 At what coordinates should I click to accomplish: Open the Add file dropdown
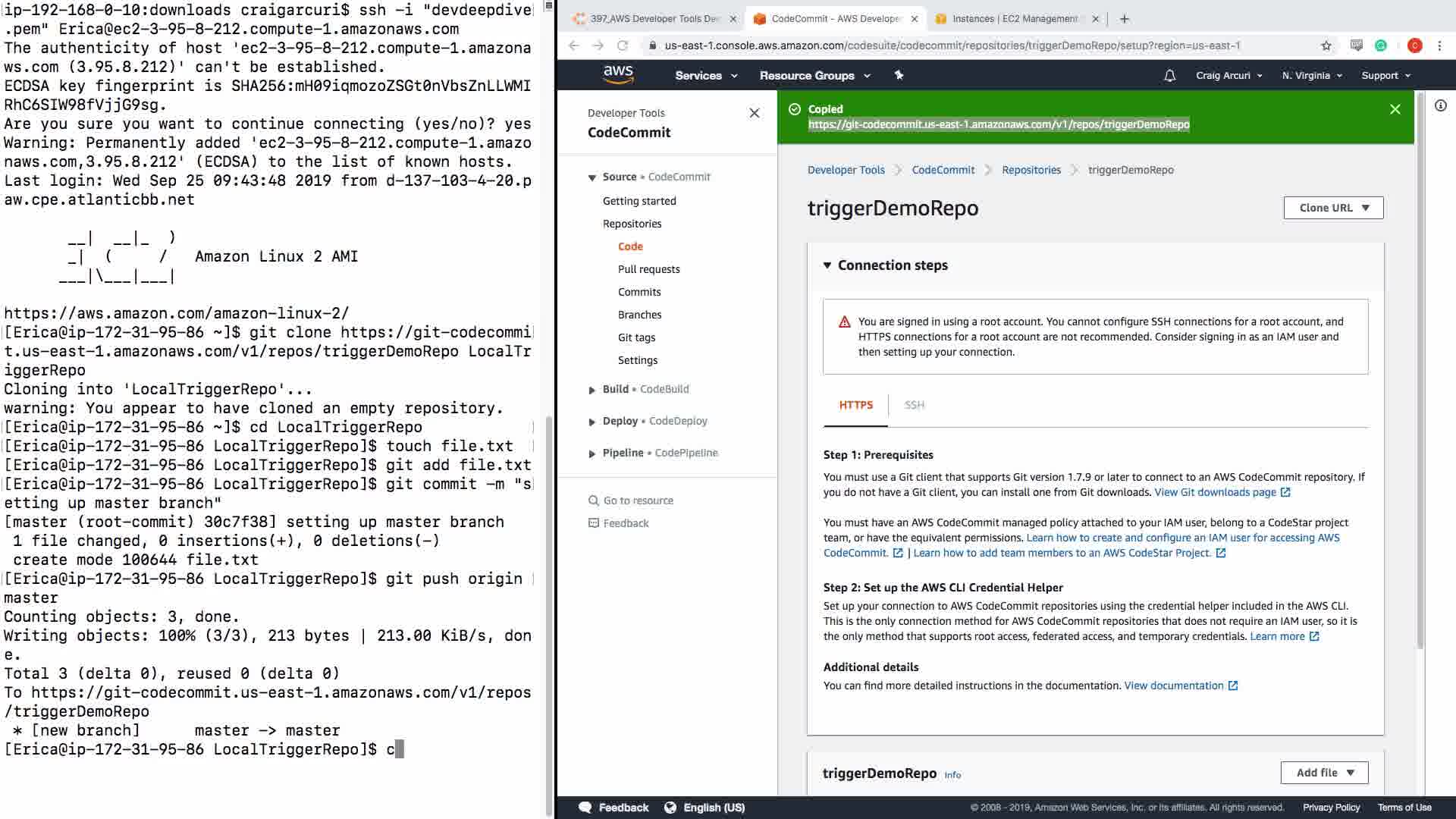point(1324,773)
